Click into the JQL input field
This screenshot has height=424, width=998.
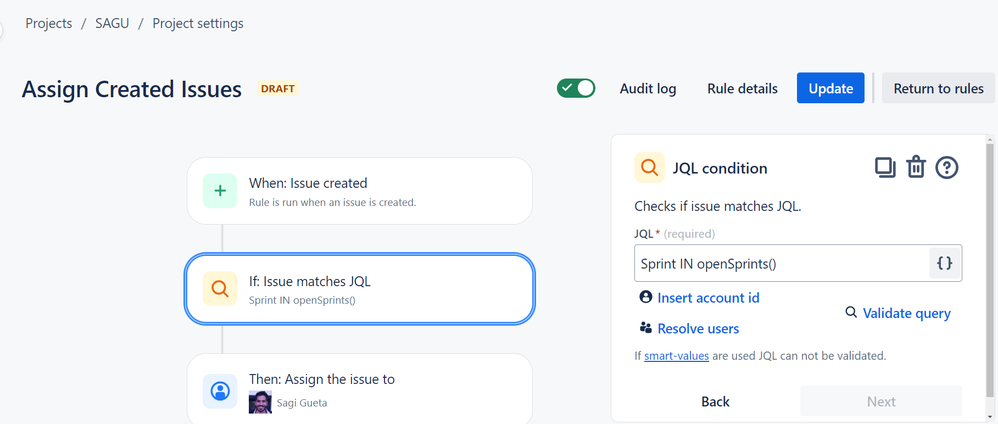[x=780, y=263]
